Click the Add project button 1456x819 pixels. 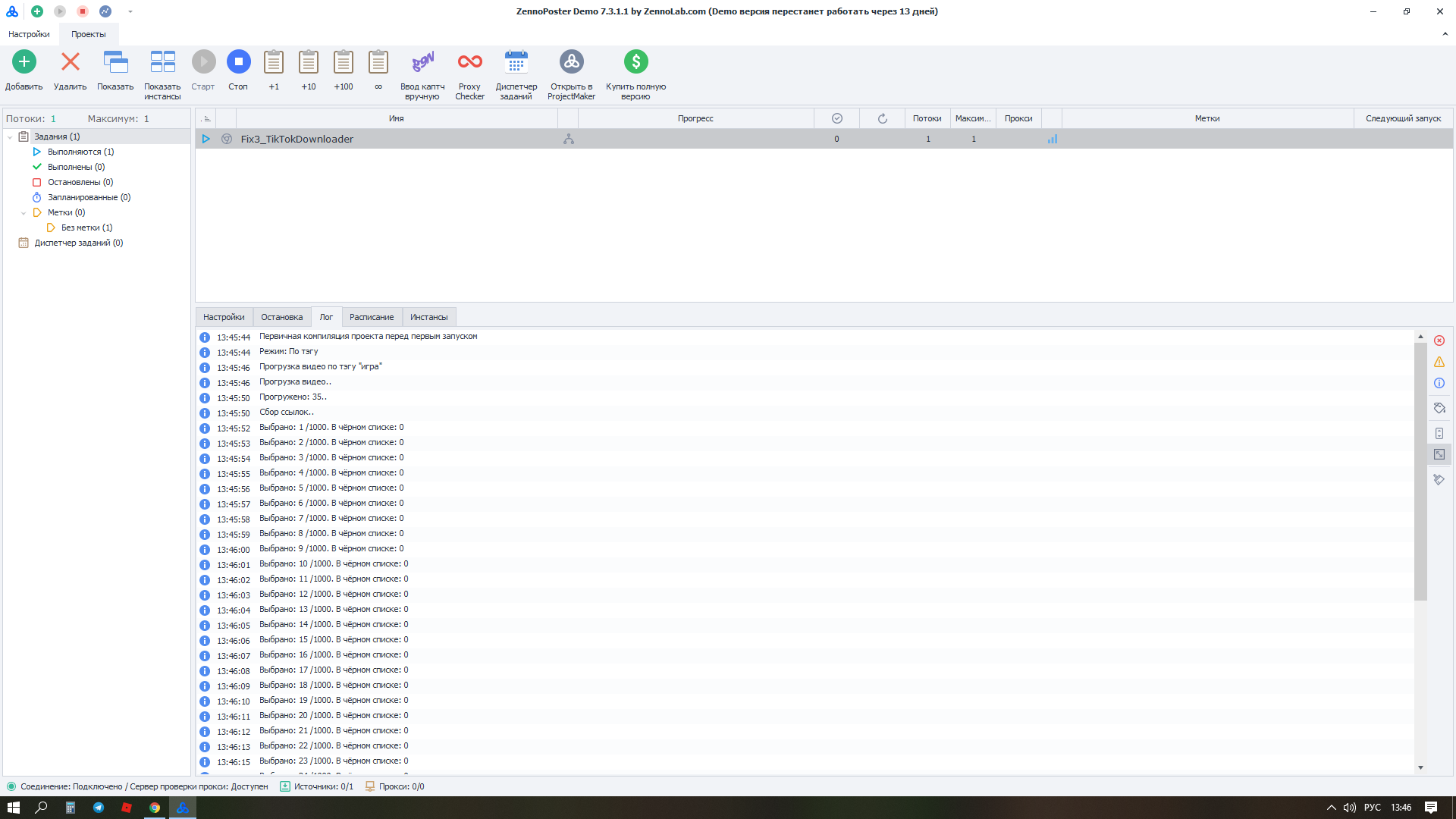[x=24, y=62]
